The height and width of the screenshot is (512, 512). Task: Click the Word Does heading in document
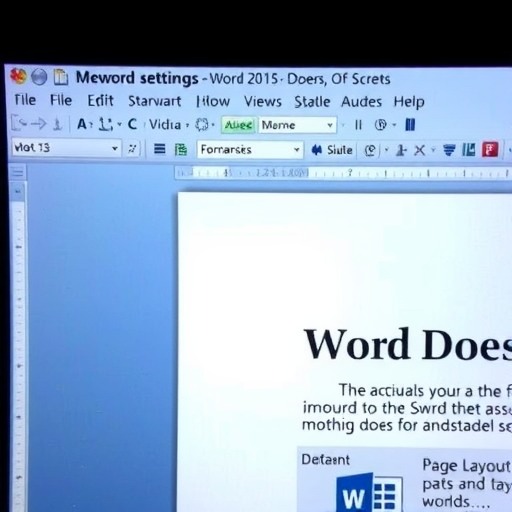click(408, 344)
